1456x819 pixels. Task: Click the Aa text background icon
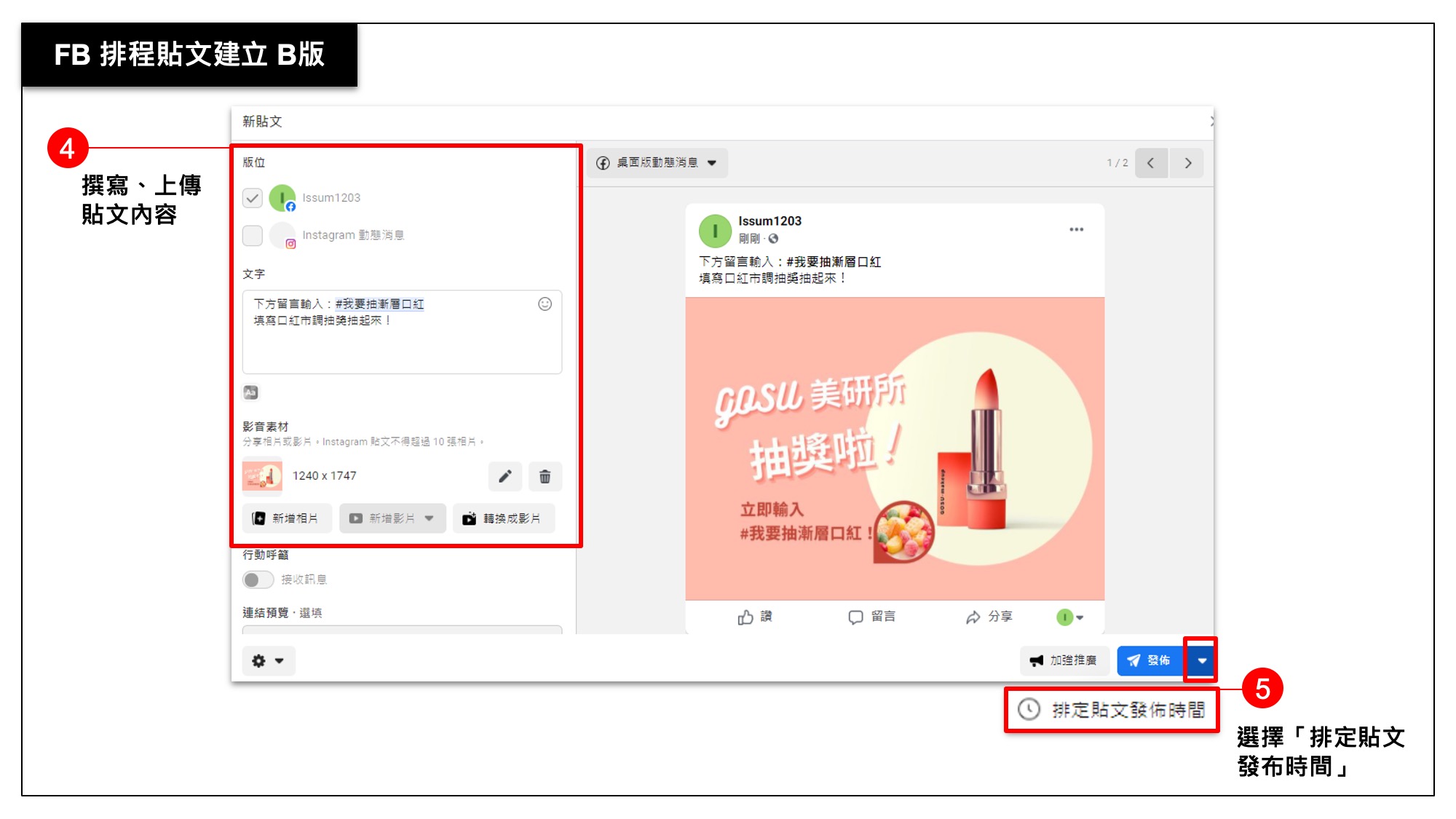(250, 392)
